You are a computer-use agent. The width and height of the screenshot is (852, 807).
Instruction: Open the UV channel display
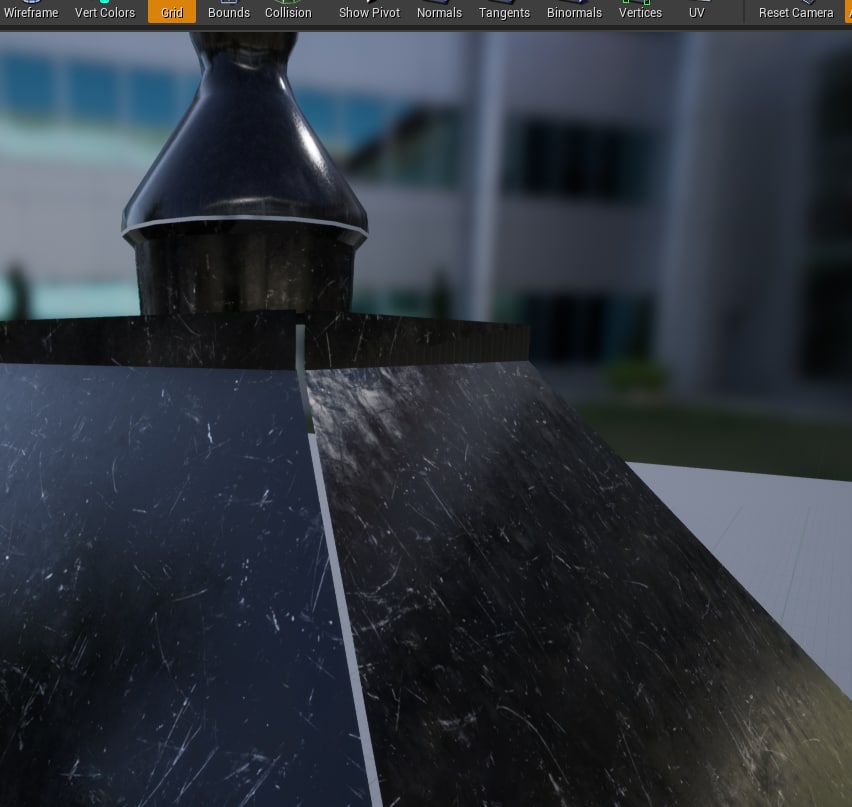pyautogui.click(x=697, y=11)
